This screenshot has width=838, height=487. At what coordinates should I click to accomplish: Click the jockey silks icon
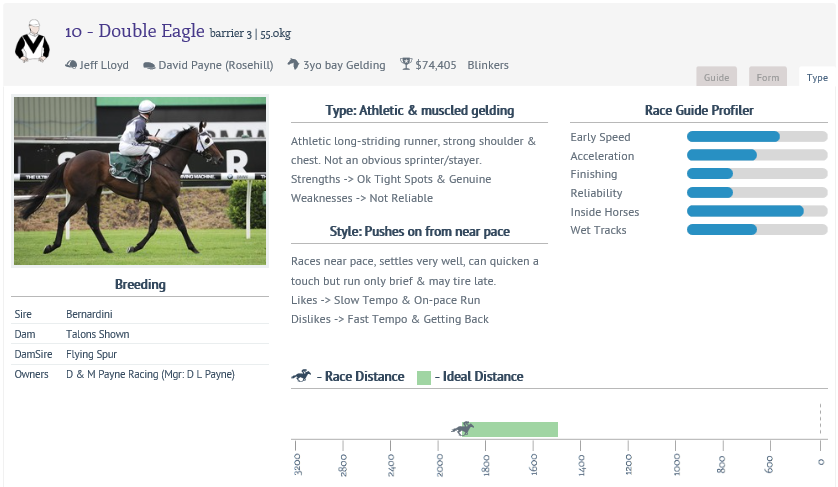point(32,42)
